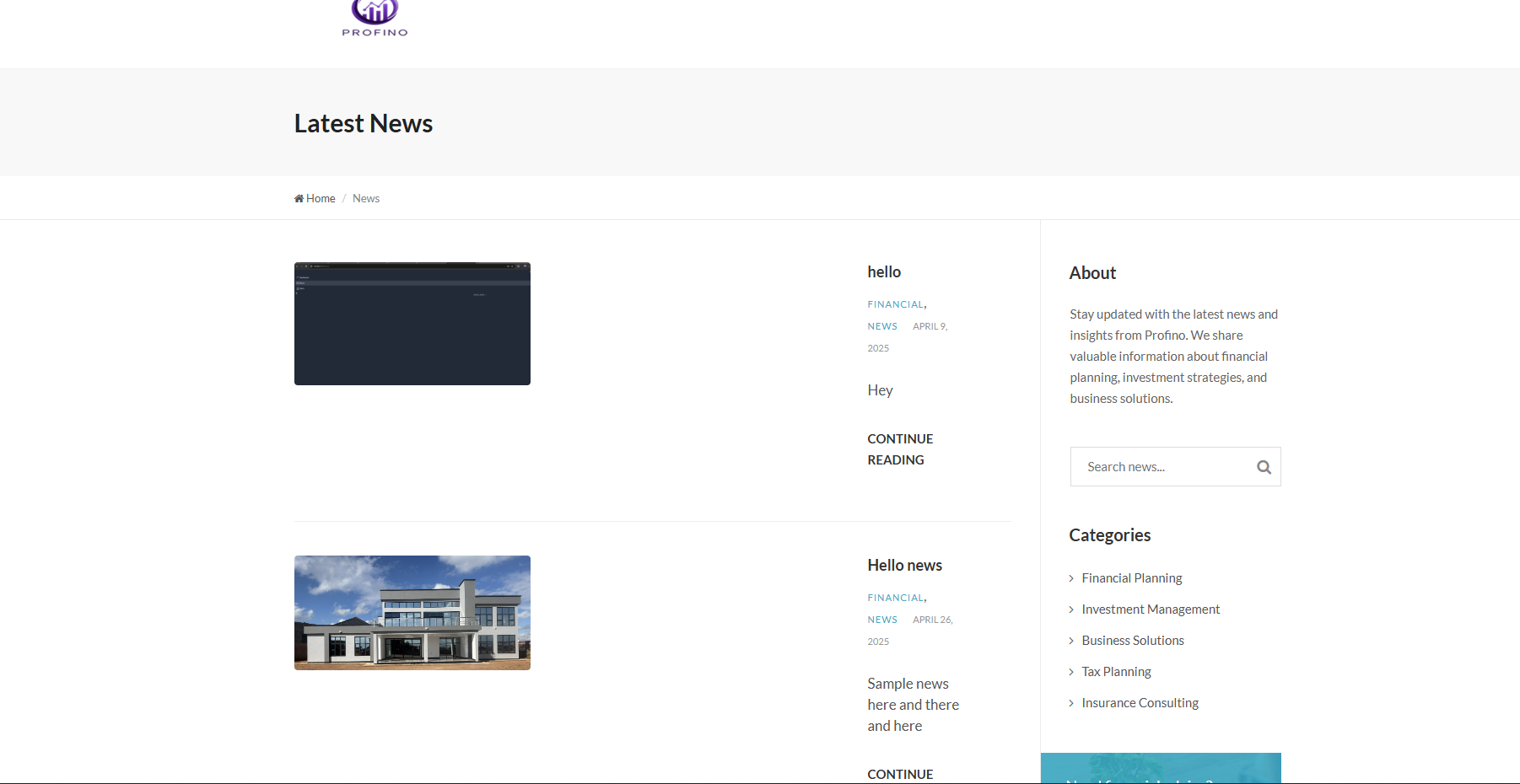Open the house photo thumbnail

click(x=412, y=613)
